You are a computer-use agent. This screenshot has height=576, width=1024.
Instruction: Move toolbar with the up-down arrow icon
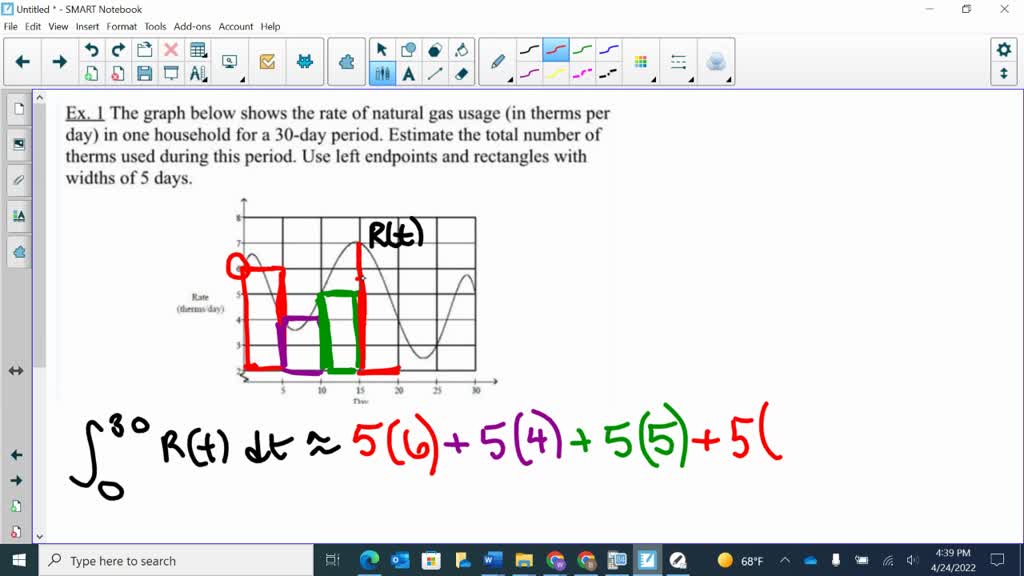[1004, 74]
